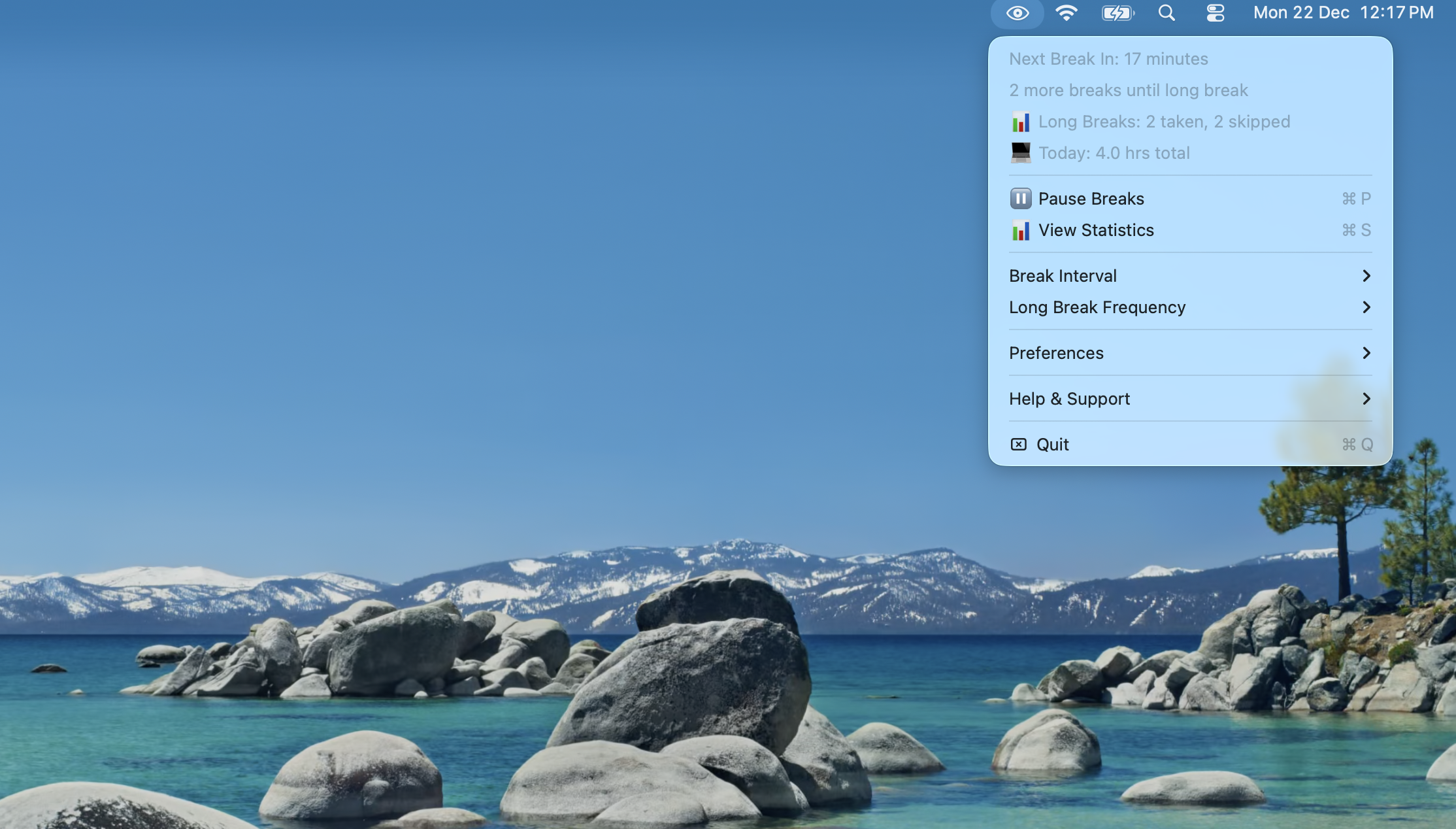Open Control Center in the menu bar

[1215, 12]
